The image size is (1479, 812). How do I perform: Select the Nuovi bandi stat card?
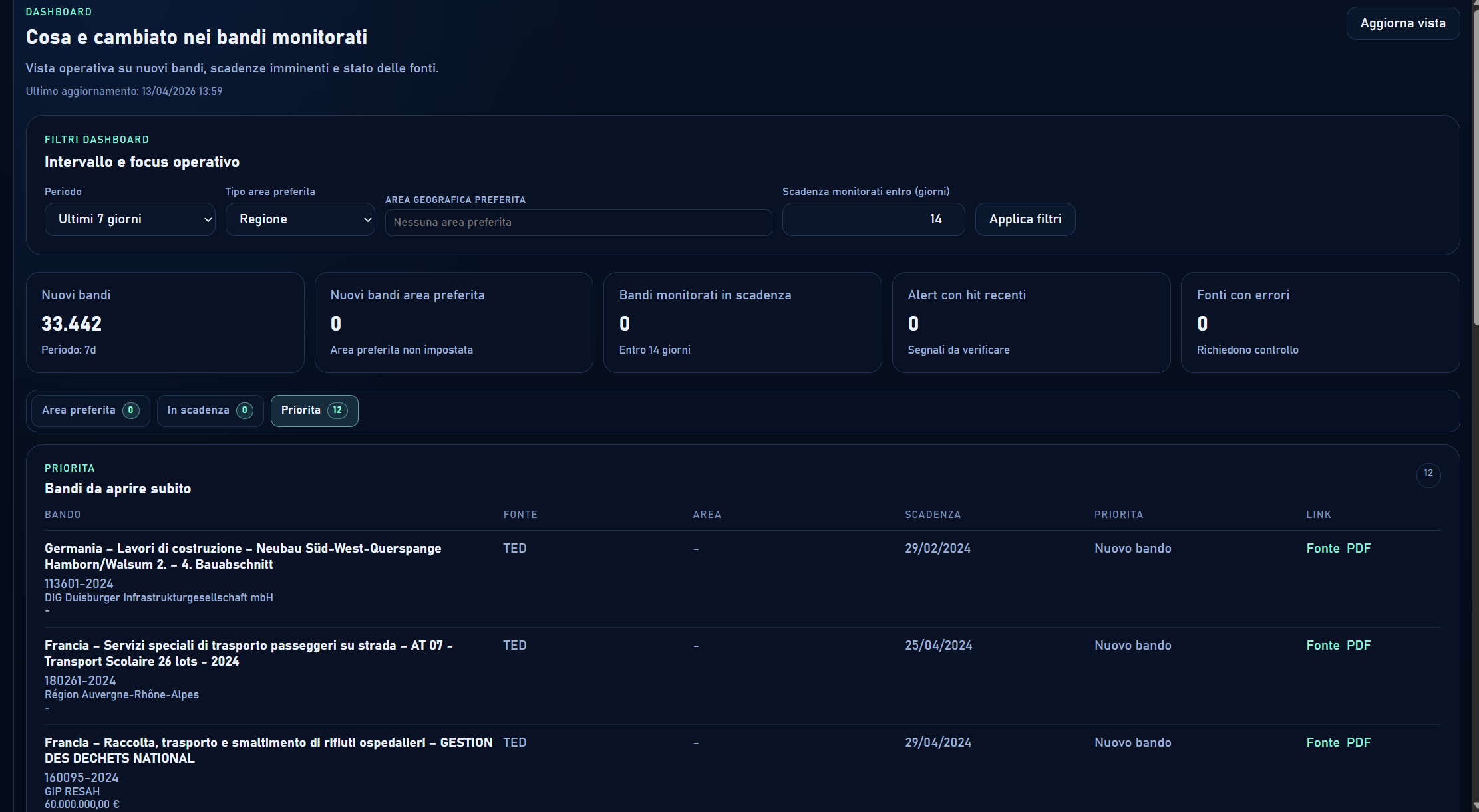(164, 323)
